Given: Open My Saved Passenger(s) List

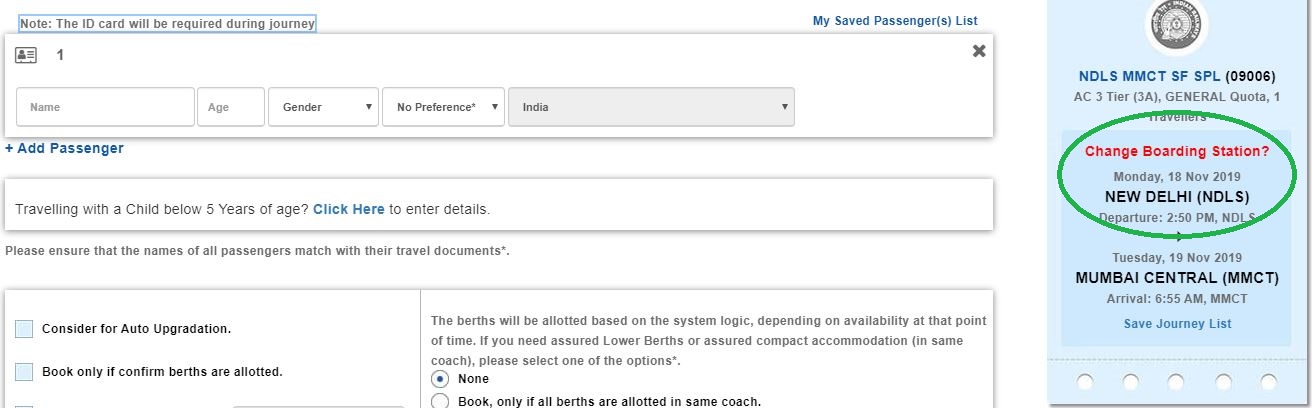Looking at the screenshot, I should pos(895,20).
